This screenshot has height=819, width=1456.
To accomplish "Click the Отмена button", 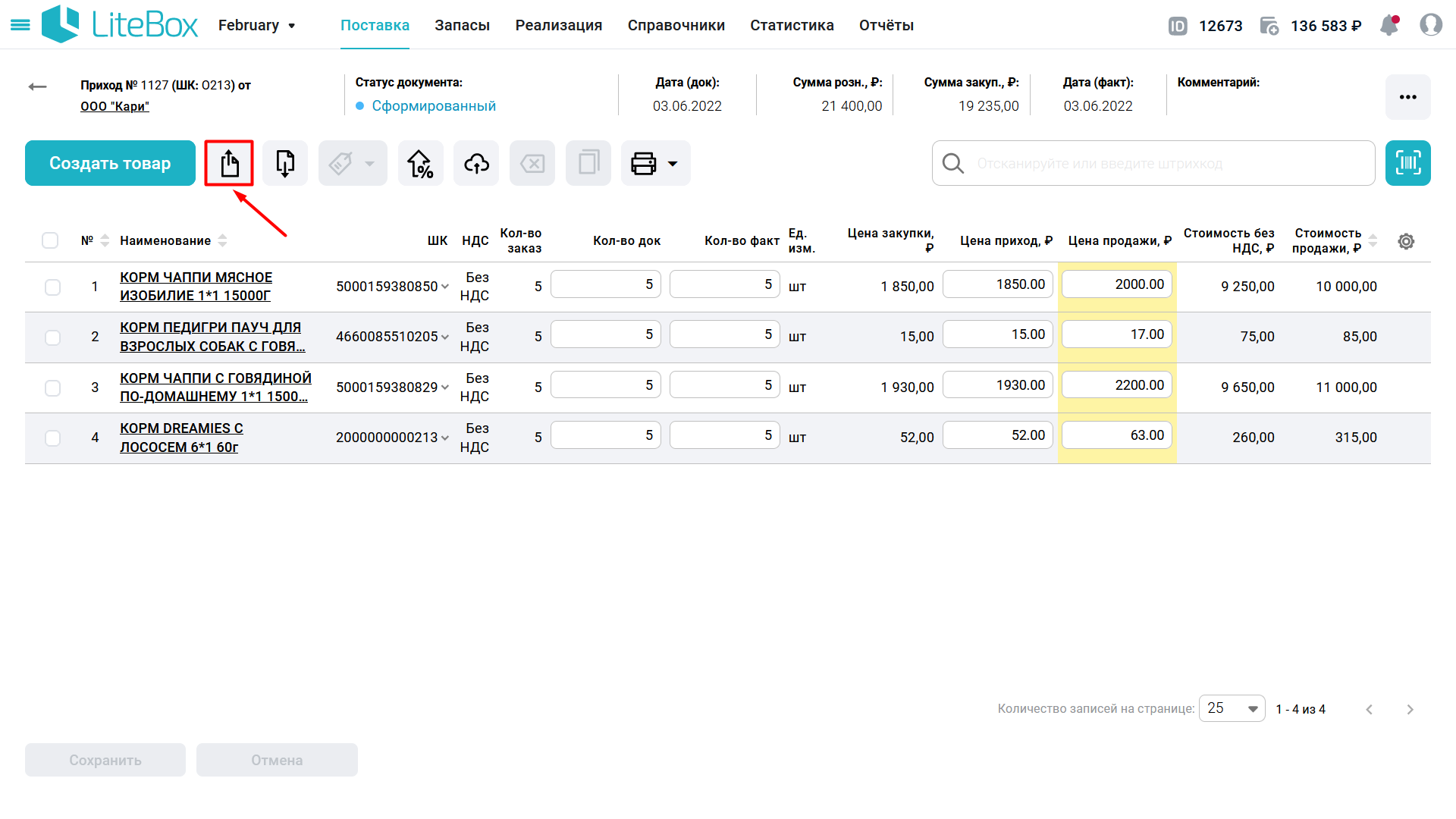I will pos(277,760).
